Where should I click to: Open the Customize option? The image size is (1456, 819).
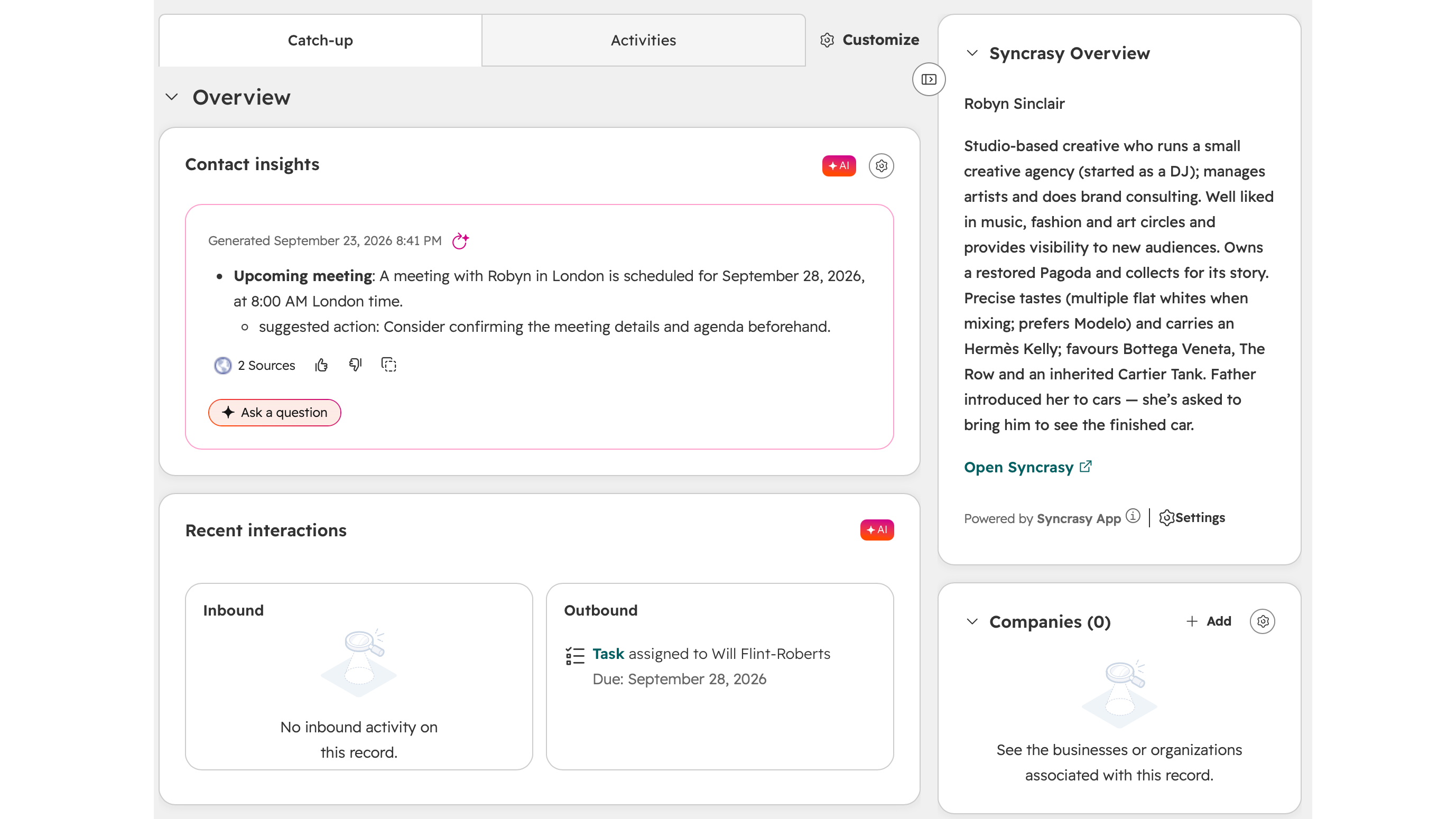pos(869,40)
